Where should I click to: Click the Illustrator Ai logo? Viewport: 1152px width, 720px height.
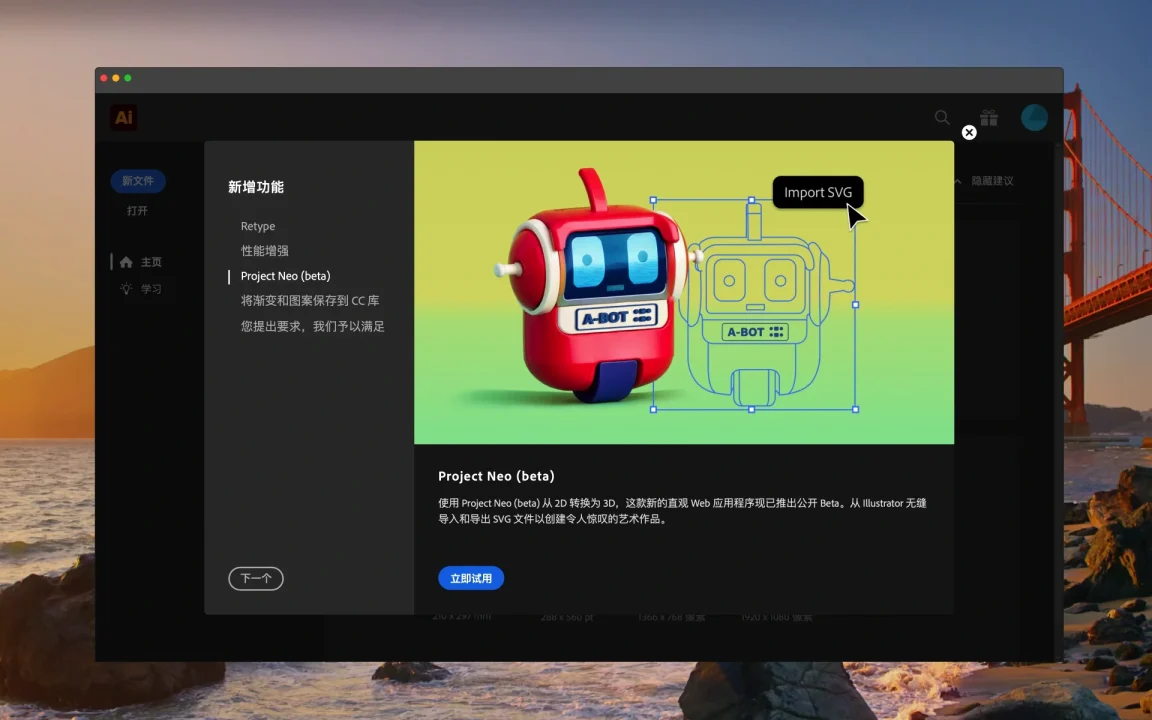123,118
